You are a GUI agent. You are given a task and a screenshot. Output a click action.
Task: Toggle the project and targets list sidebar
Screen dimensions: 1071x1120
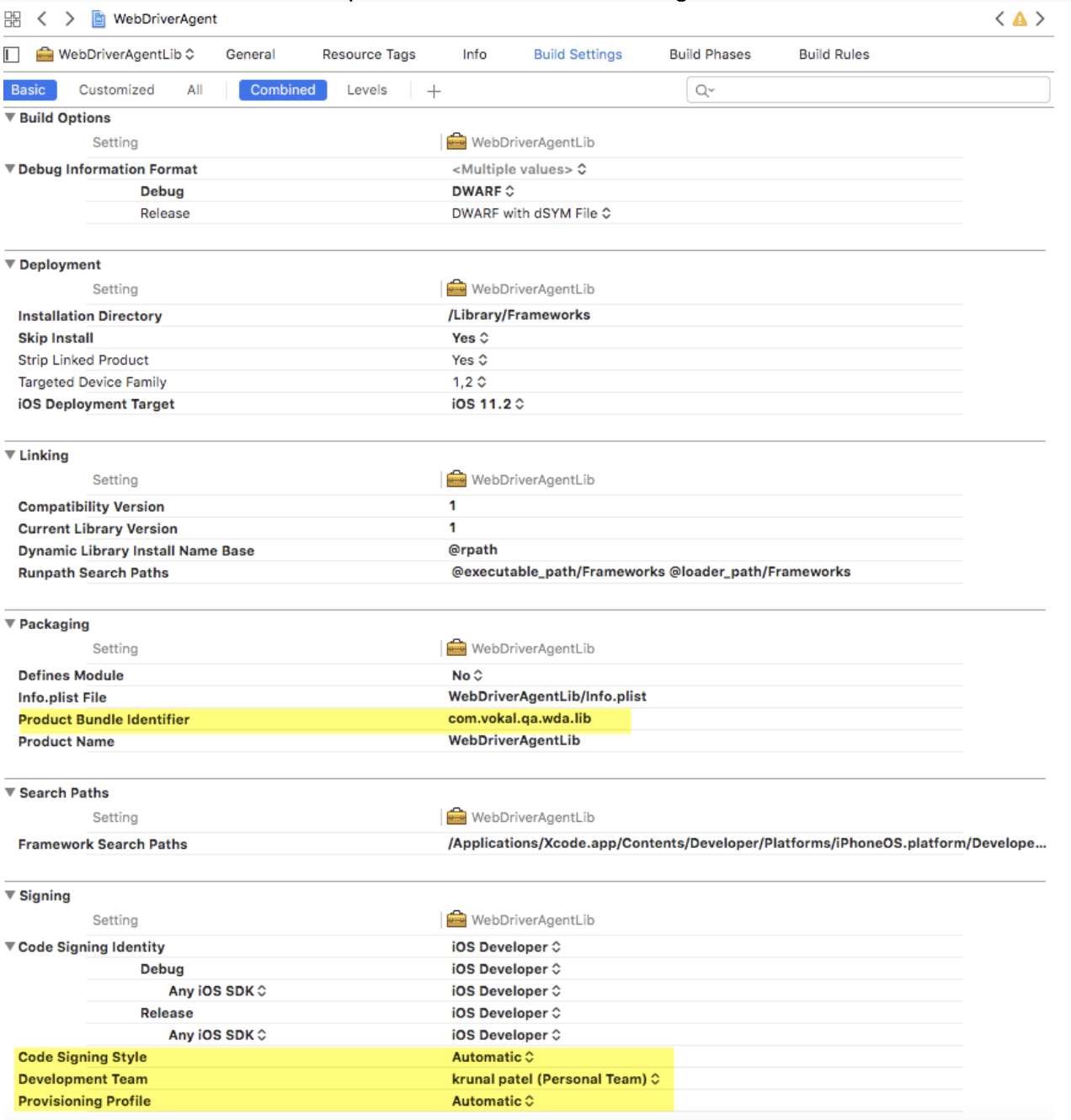[12, 55]
